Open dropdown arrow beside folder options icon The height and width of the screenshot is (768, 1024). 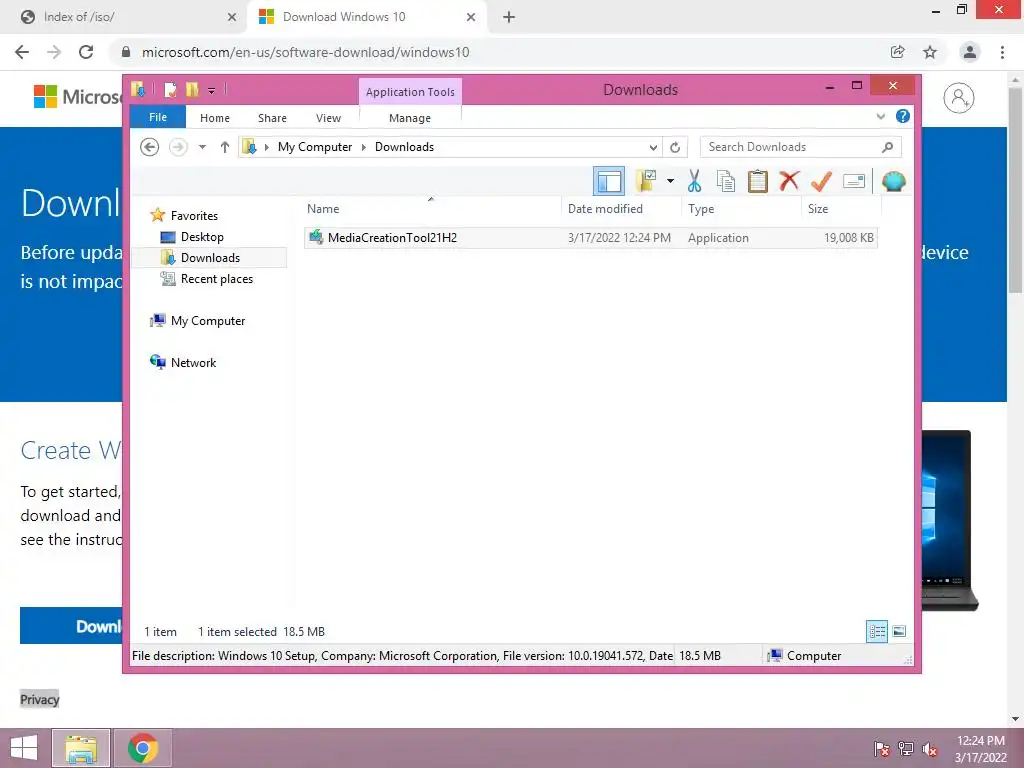click(670, 181)
